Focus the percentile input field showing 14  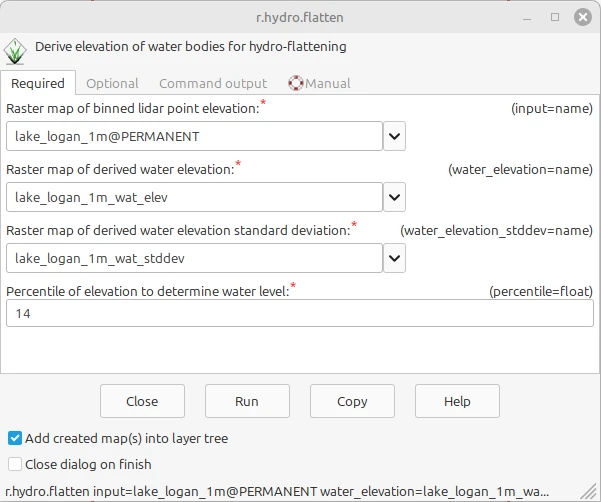pos(300,313)
